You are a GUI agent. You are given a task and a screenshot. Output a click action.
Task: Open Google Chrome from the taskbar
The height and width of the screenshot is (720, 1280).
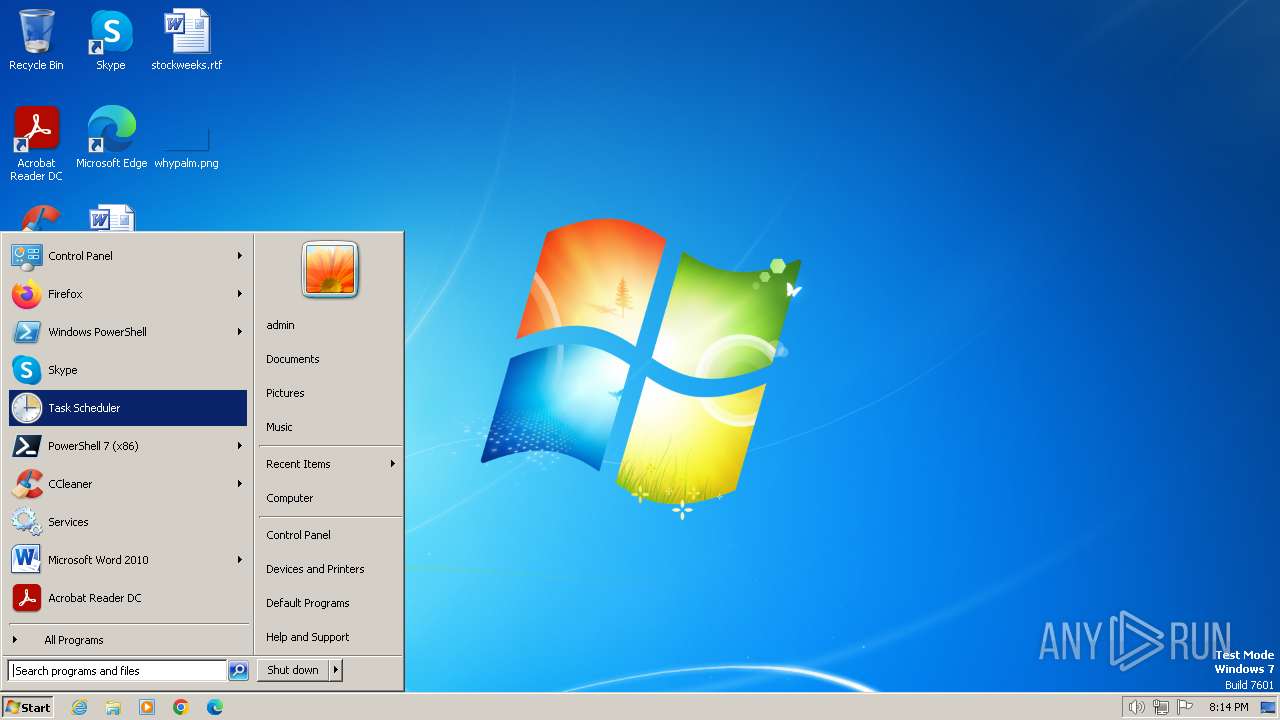tap(181, 707)
